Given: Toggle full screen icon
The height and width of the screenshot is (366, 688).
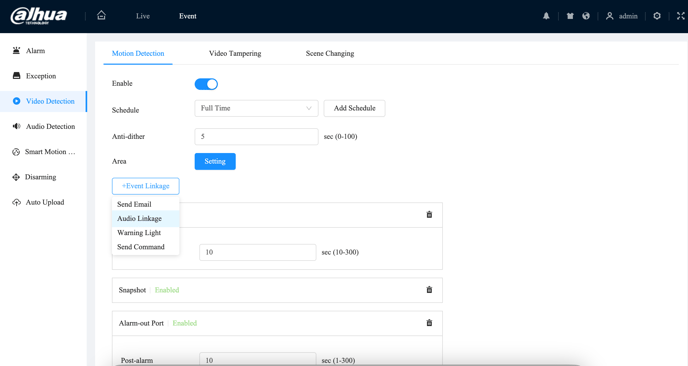Looking at the screenshot, I should point(681,16).
